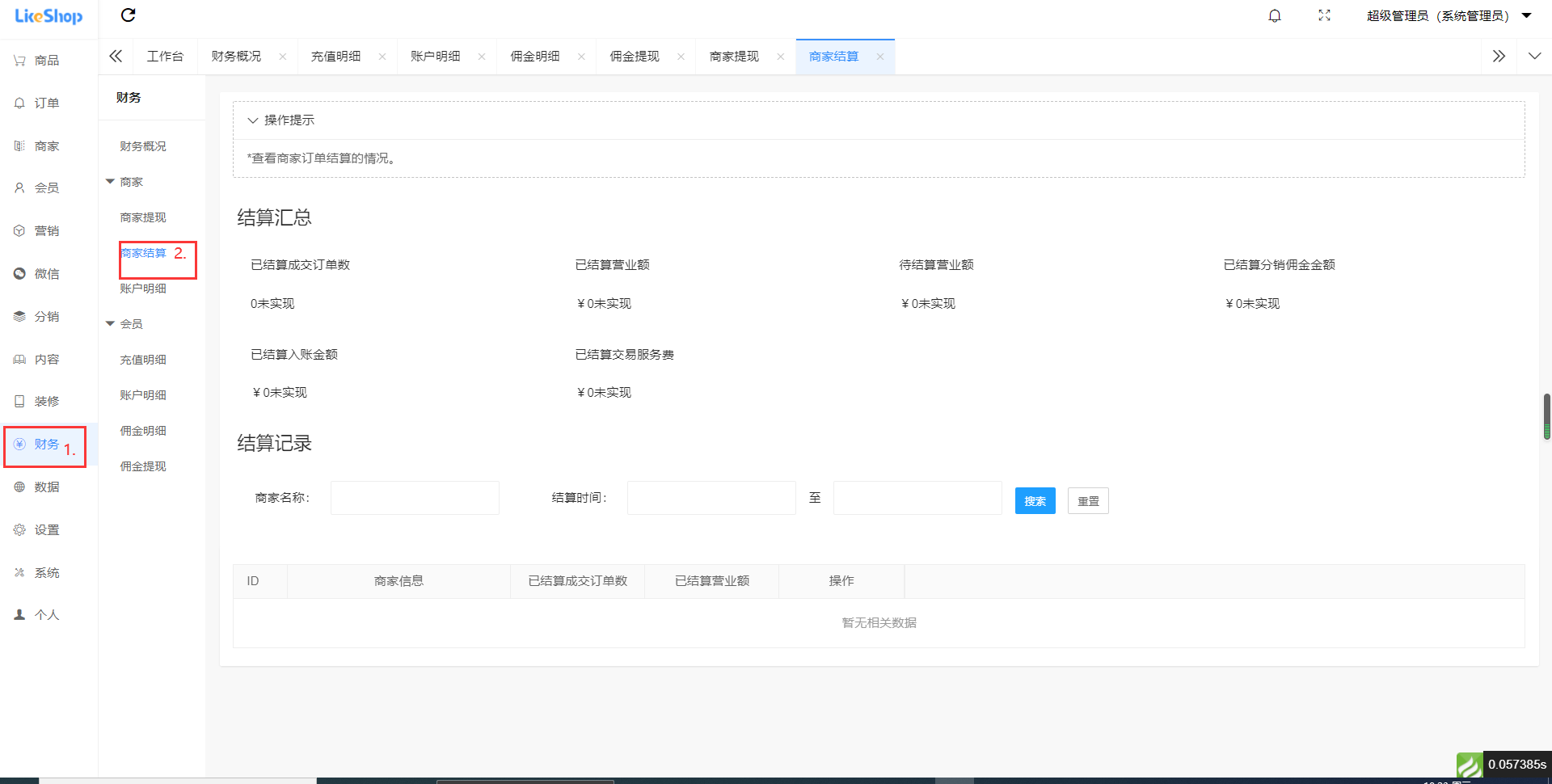Click the 商家信息 column header

point(399,581)
